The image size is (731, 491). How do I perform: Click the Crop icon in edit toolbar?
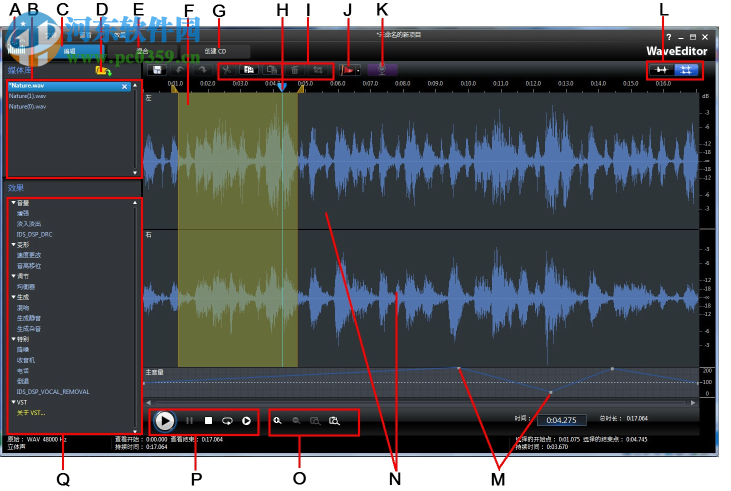click(318, 70)
